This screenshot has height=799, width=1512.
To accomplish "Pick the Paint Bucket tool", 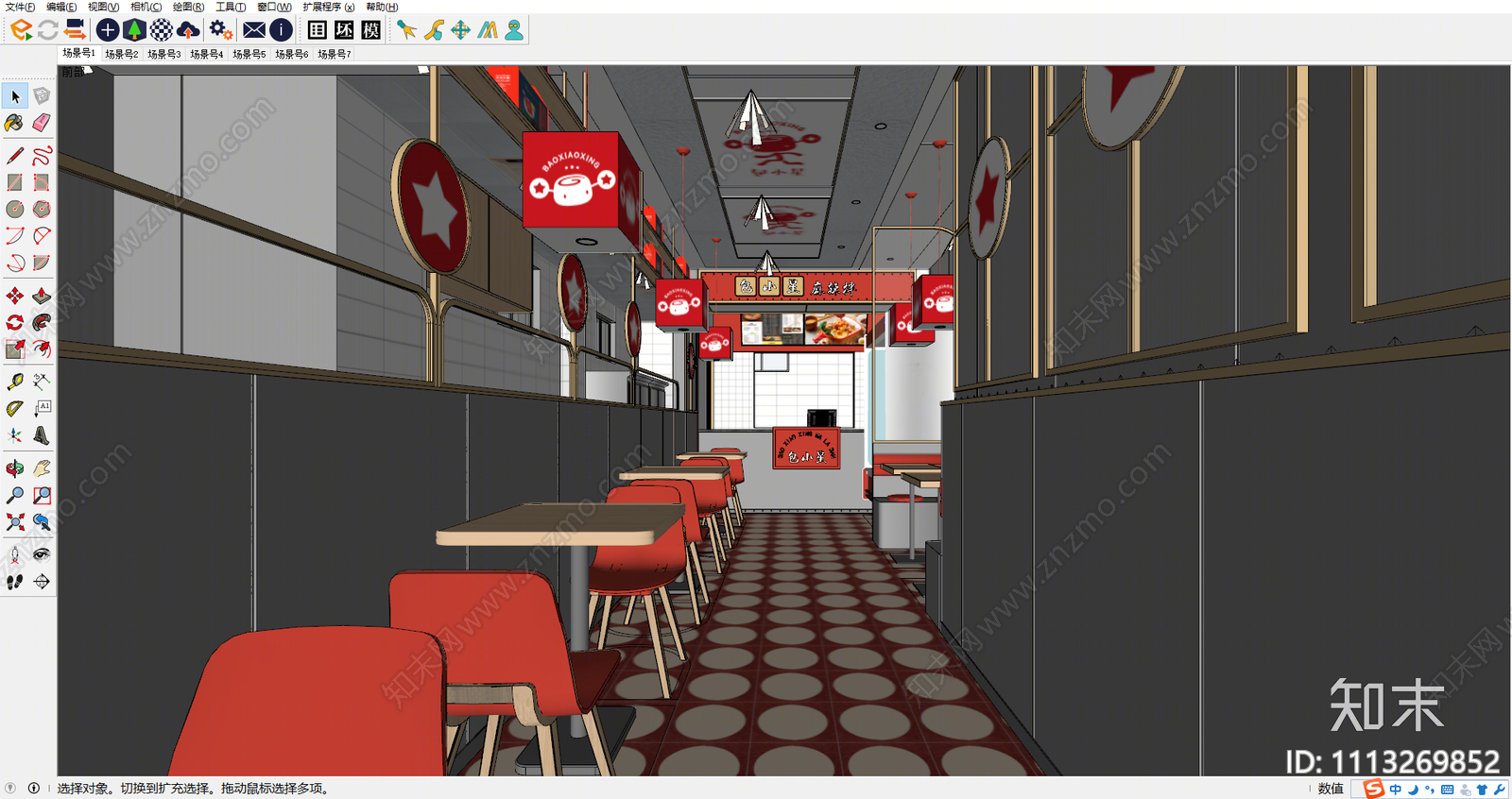I will [x=15, y=123].
